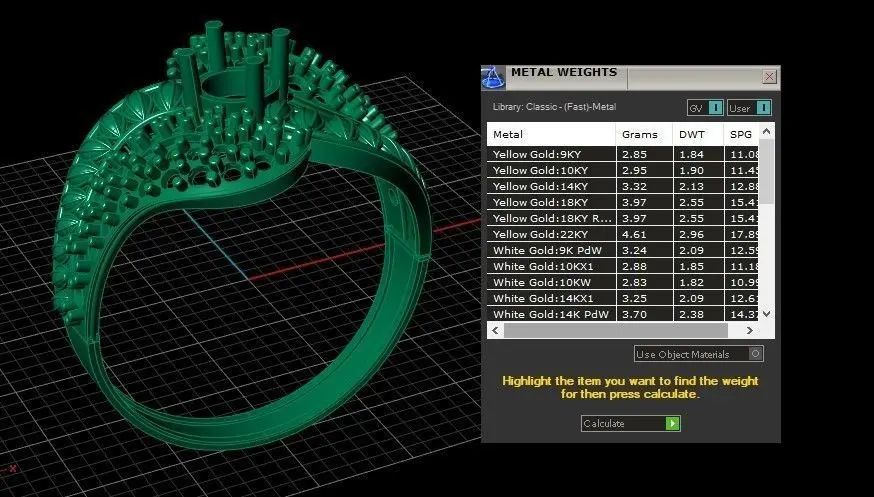Sort table by SPG column header

click(x=741, y=134)
